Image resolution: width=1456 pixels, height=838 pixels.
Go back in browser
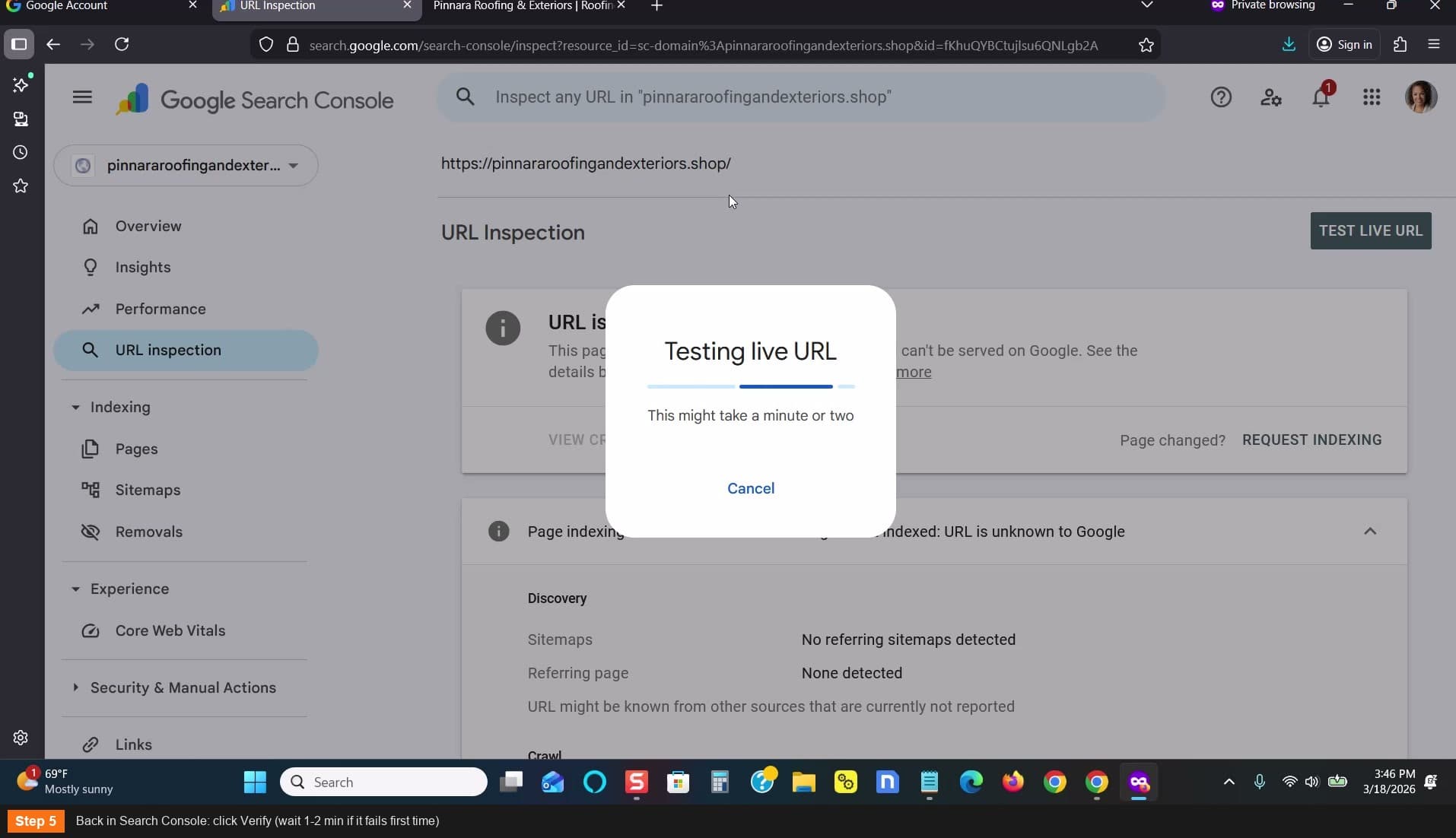tap(53, 44)
